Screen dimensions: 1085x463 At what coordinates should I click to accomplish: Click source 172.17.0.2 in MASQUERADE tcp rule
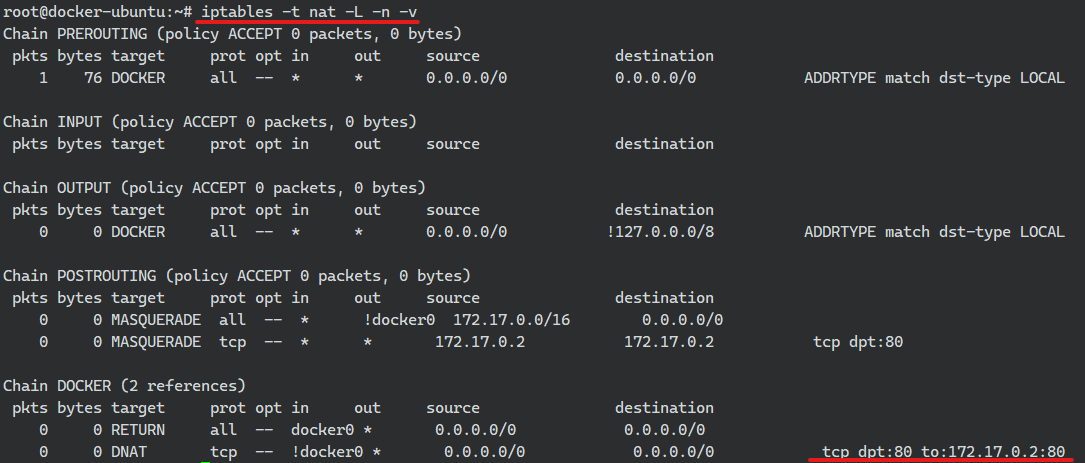click(480, 342)
